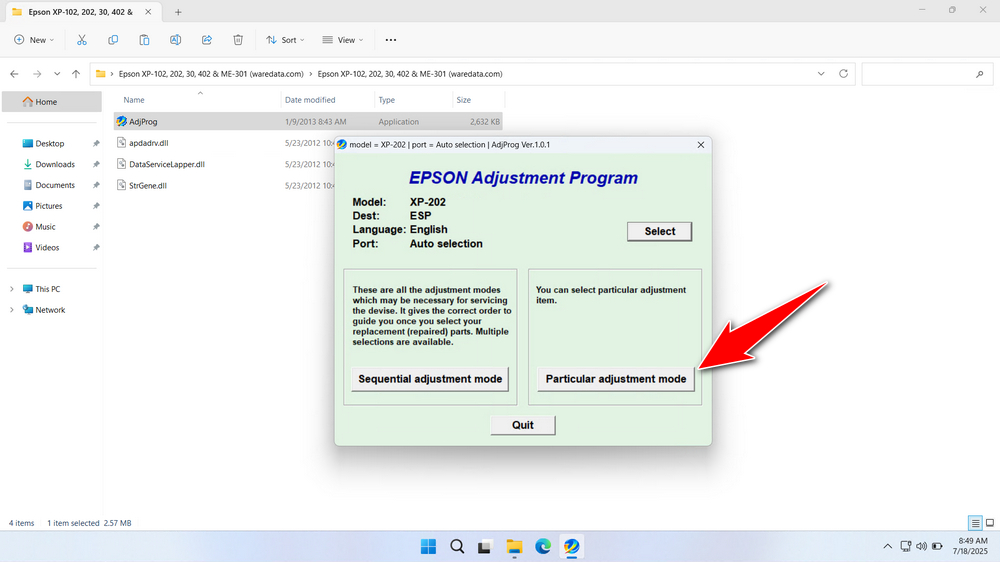This screenshot has height=562, width=1000.
Task: Click the Epson XP-102 tab title
Action: 80,12
